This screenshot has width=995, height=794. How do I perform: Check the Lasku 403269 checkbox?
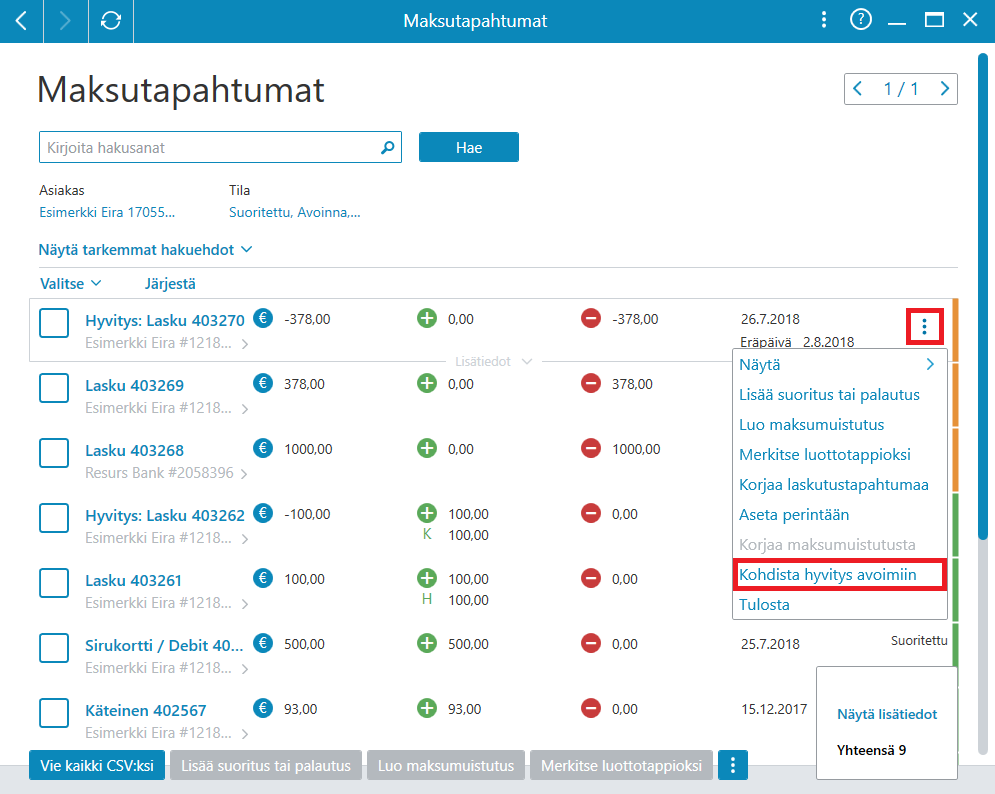point(54,388)
